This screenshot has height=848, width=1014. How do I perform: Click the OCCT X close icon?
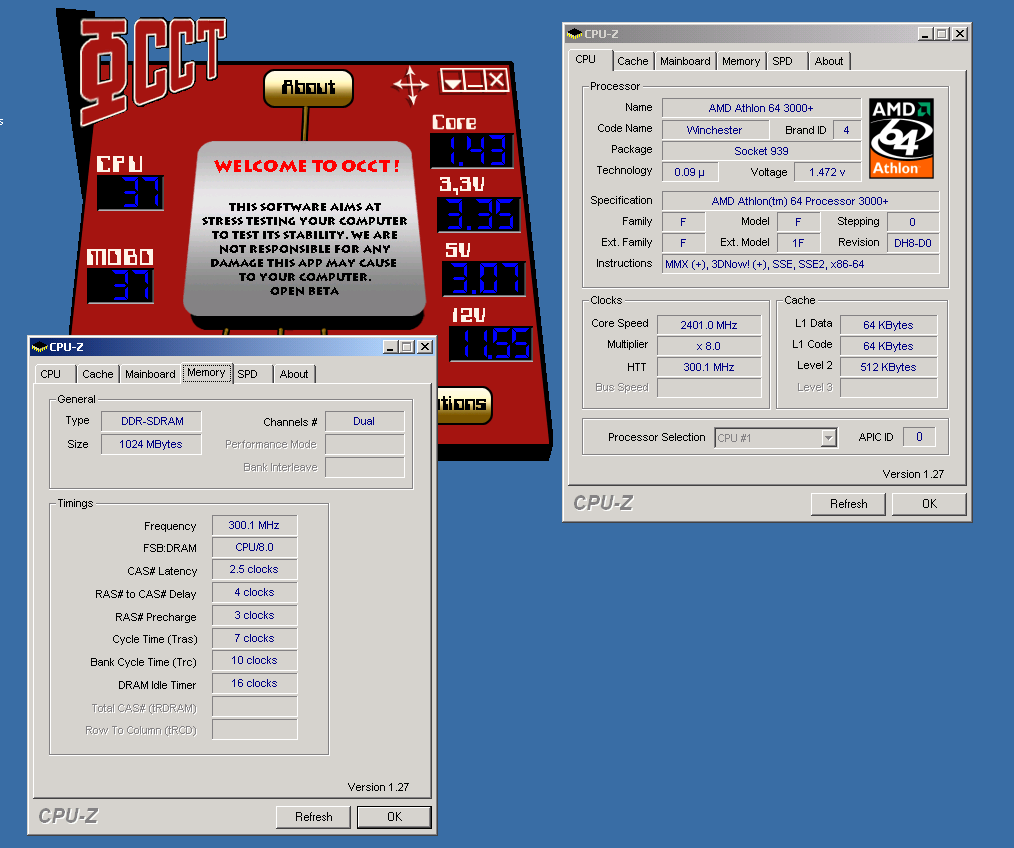pyautogui.click(x=497, y=80)
